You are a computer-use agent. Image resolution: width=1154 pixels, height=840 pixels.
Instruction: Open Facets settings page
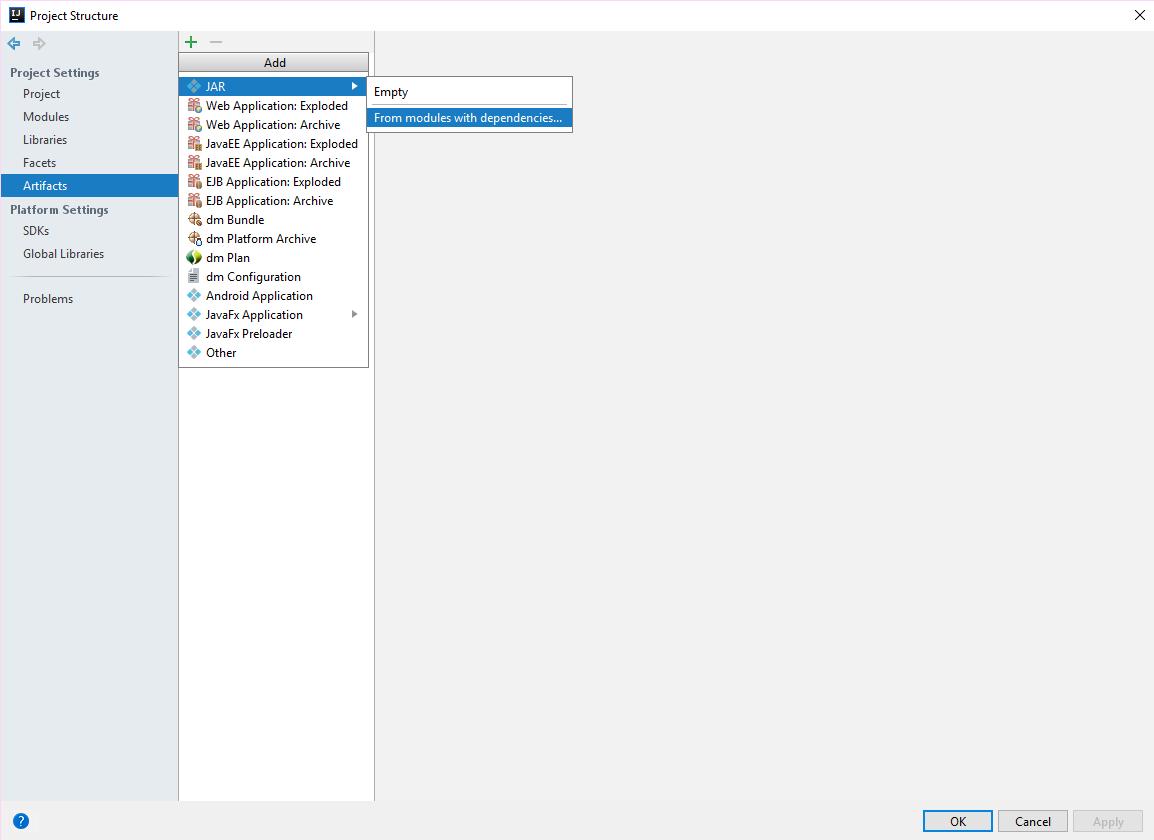pyautogui.click(x=89, y=163)
